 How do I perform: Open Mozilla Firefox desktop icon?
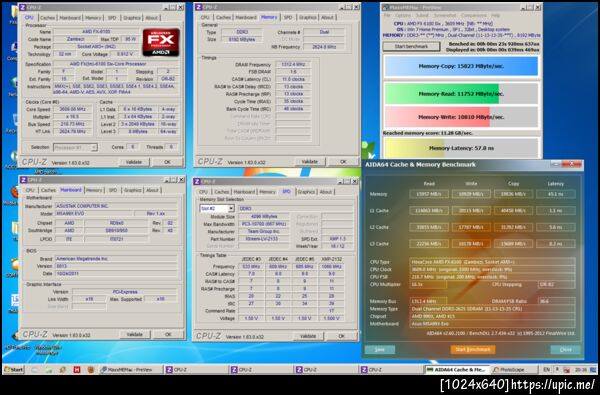(14, 192)
